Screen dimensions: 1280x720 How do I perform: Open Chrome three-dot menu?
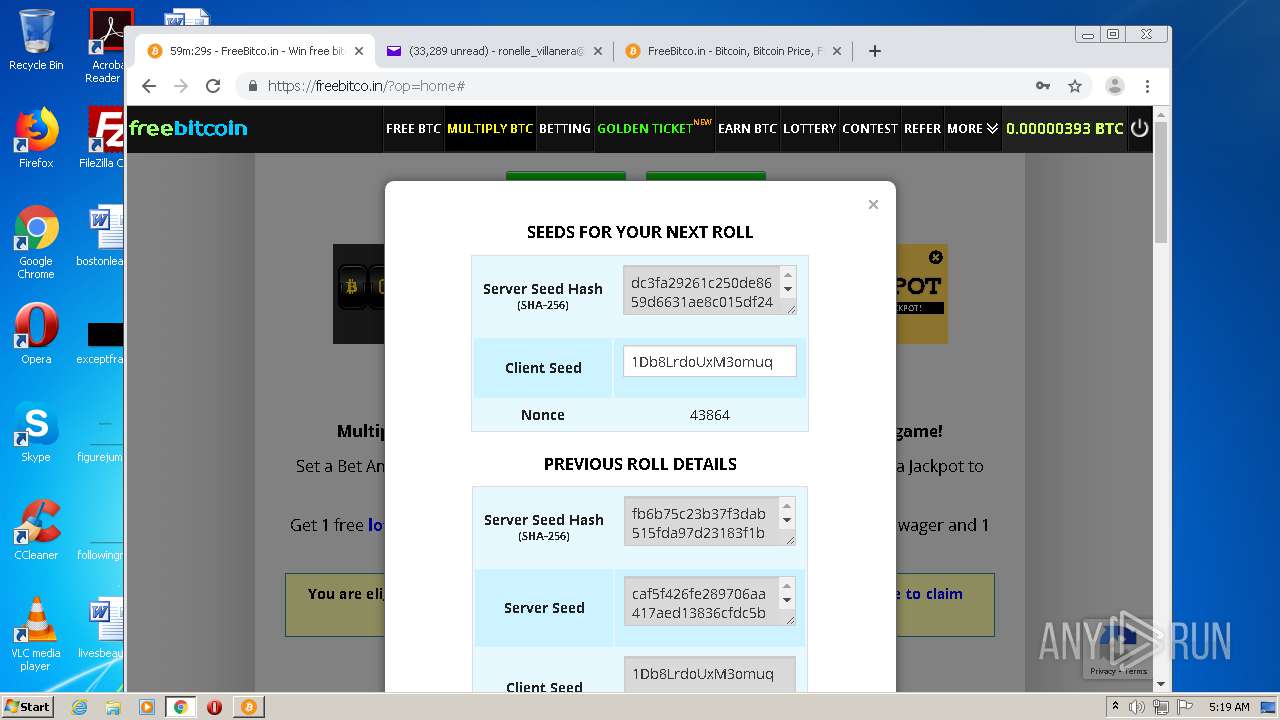pyautogui.click(x=1148, y=86)
